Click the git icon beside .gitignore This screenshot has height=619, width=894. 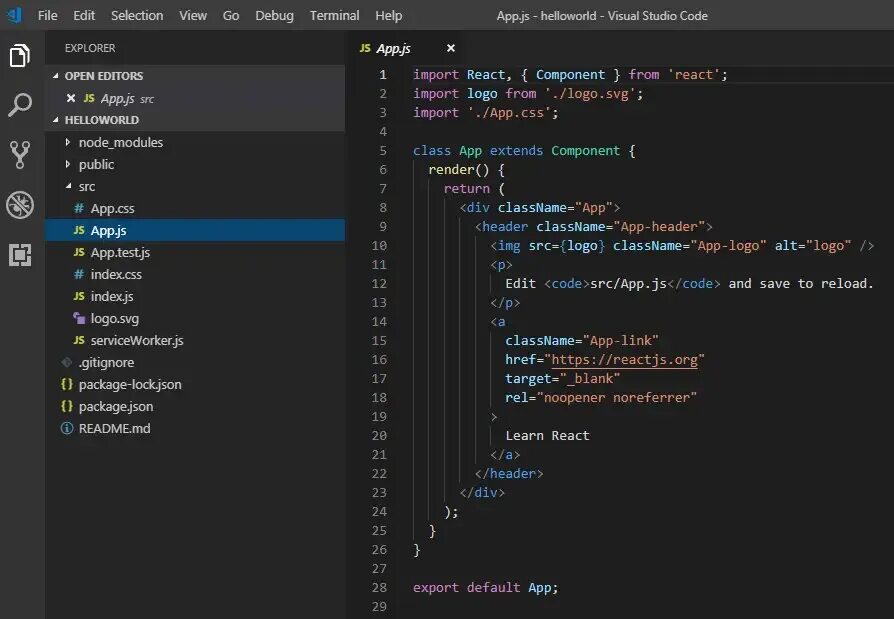coord(67,362)
